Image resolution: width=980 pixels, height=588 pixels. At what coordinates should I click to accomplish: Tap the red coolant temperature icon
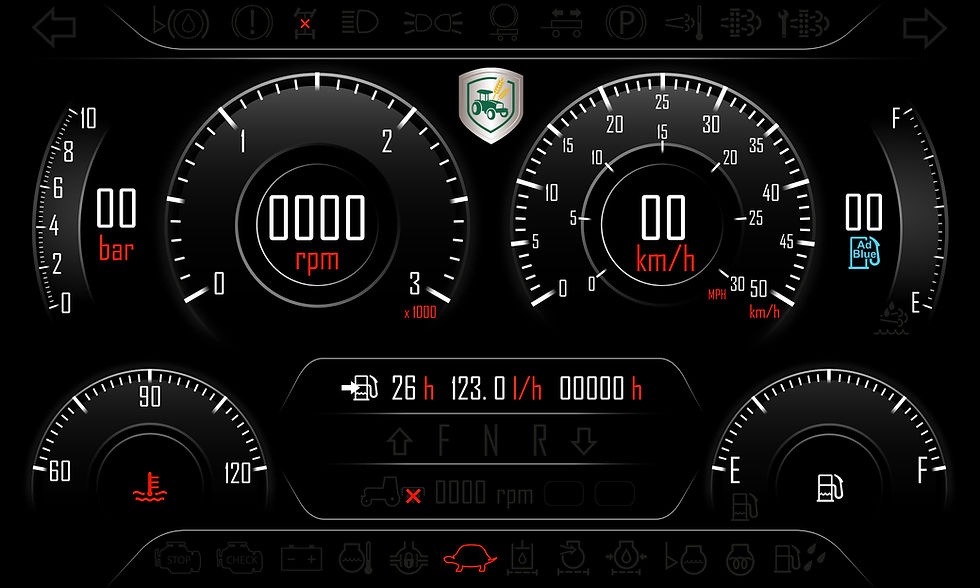point(150,487)
